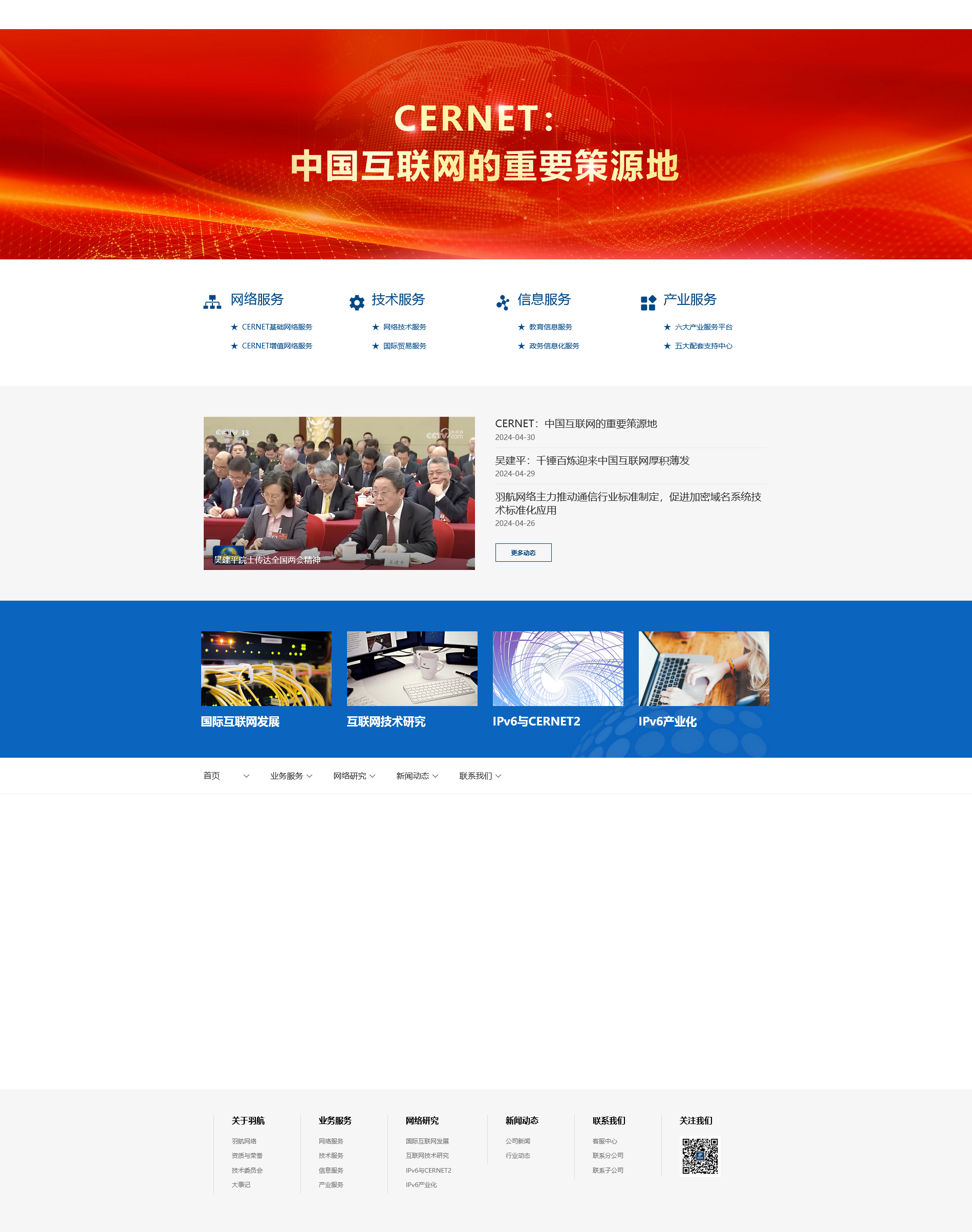This screenshot has width=972, height=1232.
Task: Open the 产业服务 section heading
Action: [x=690, y=300]
